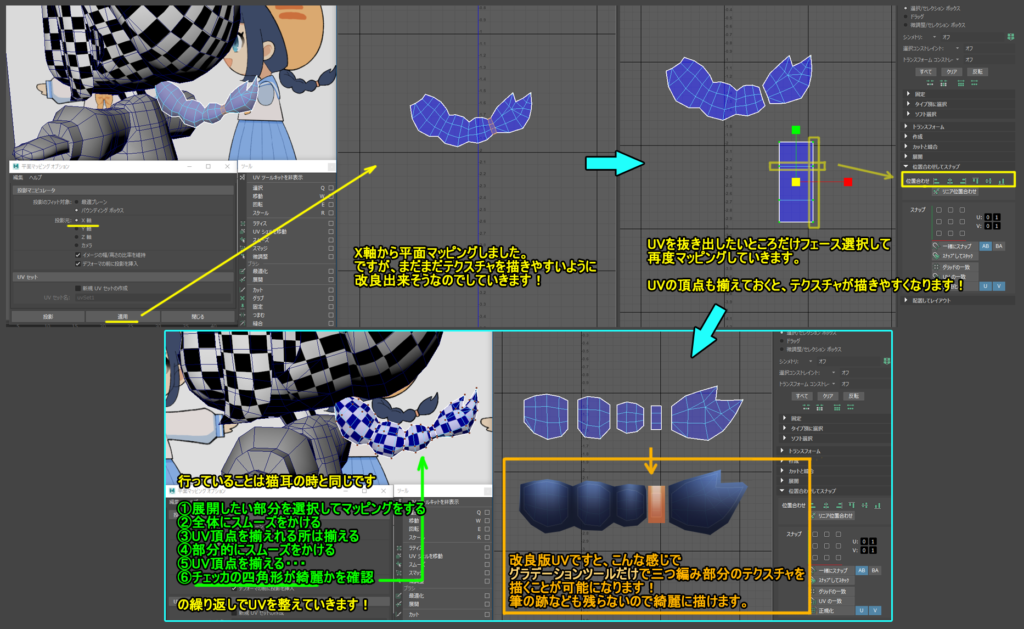Select X 軸 projection radio button
Screen dimensions: 1024x629
tap(77, 221)
